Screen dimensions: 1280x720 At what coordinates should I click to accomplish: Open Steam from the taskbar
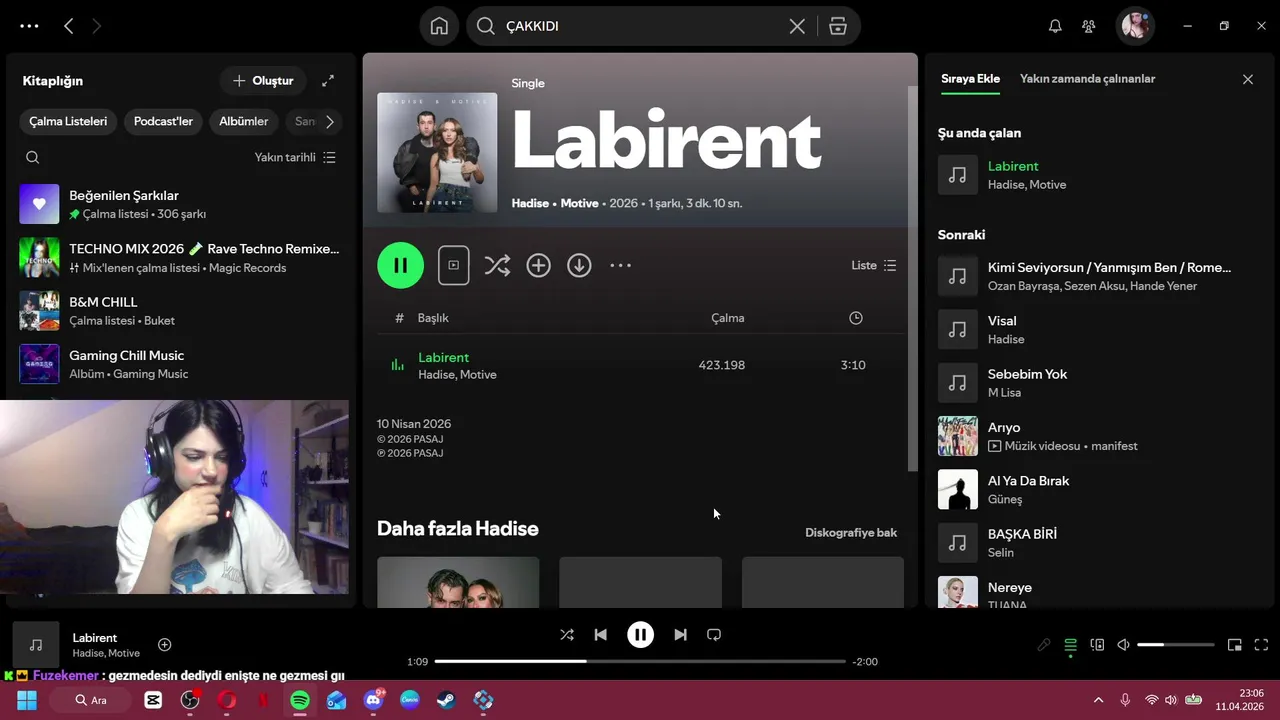446,700
